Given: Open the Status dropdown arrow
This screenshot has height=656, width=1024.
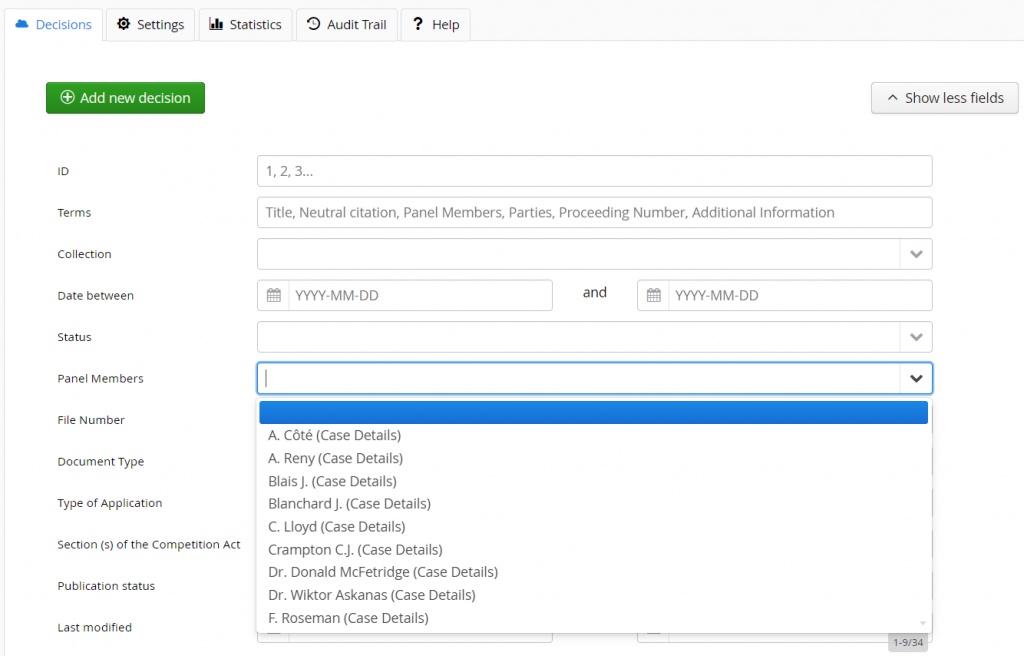Looking at the screenshot, I should coord(915,337).
